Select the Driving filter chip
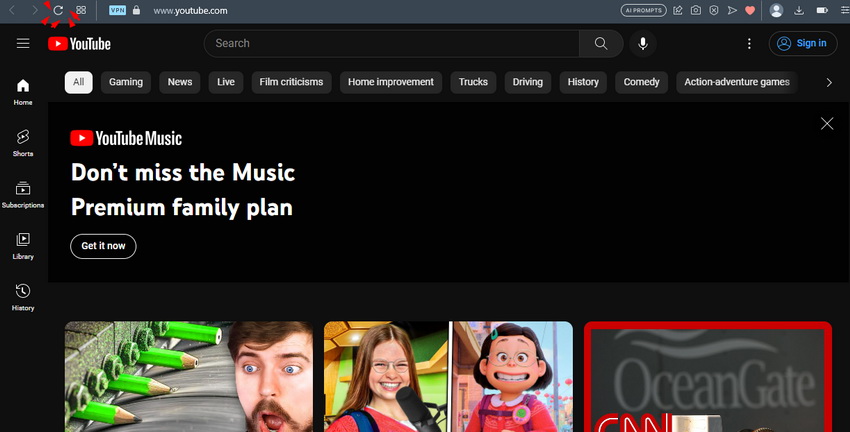The height and width of the screenshot is (432, 850). pos(528,82)
